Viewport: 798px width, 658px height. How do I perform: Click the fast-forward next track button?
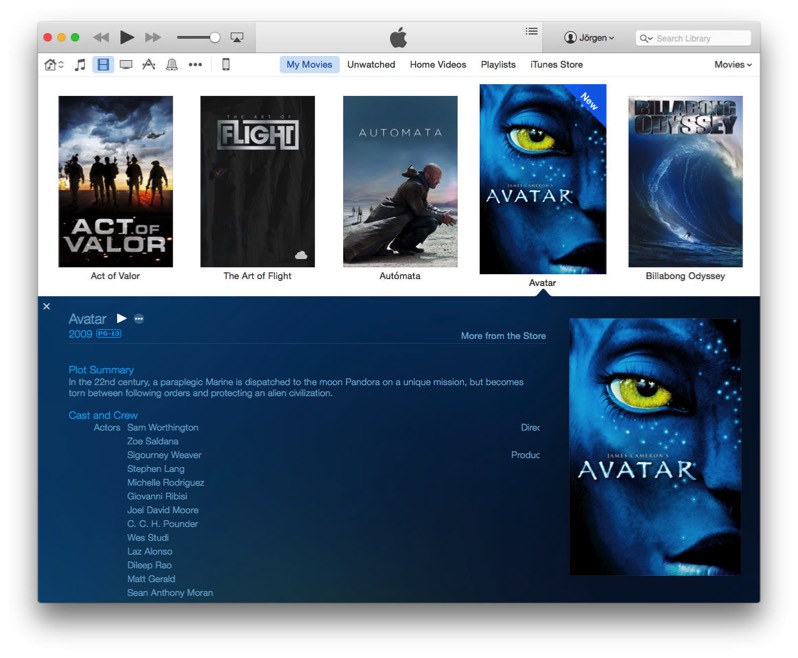(x=153, y=37)
